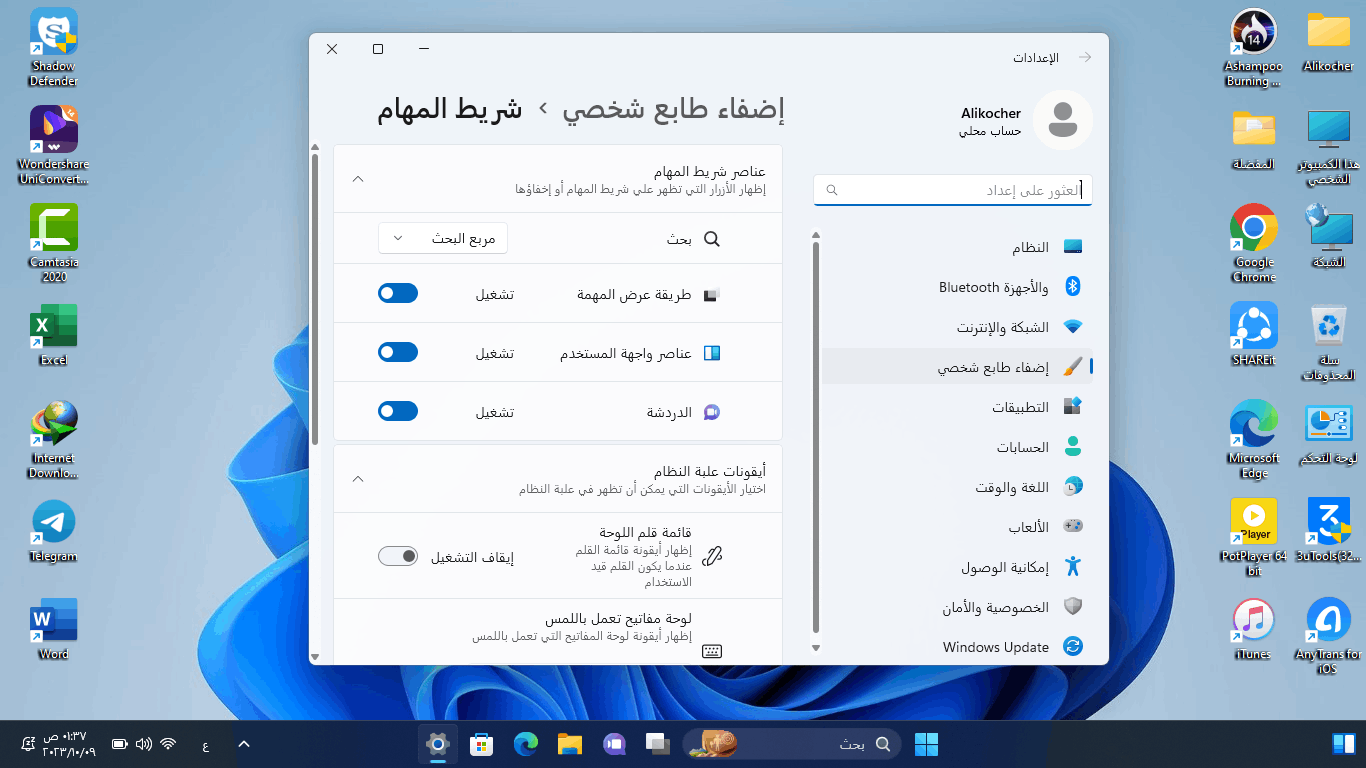Click the sidebar navigation scrollbar

(816, 440)
